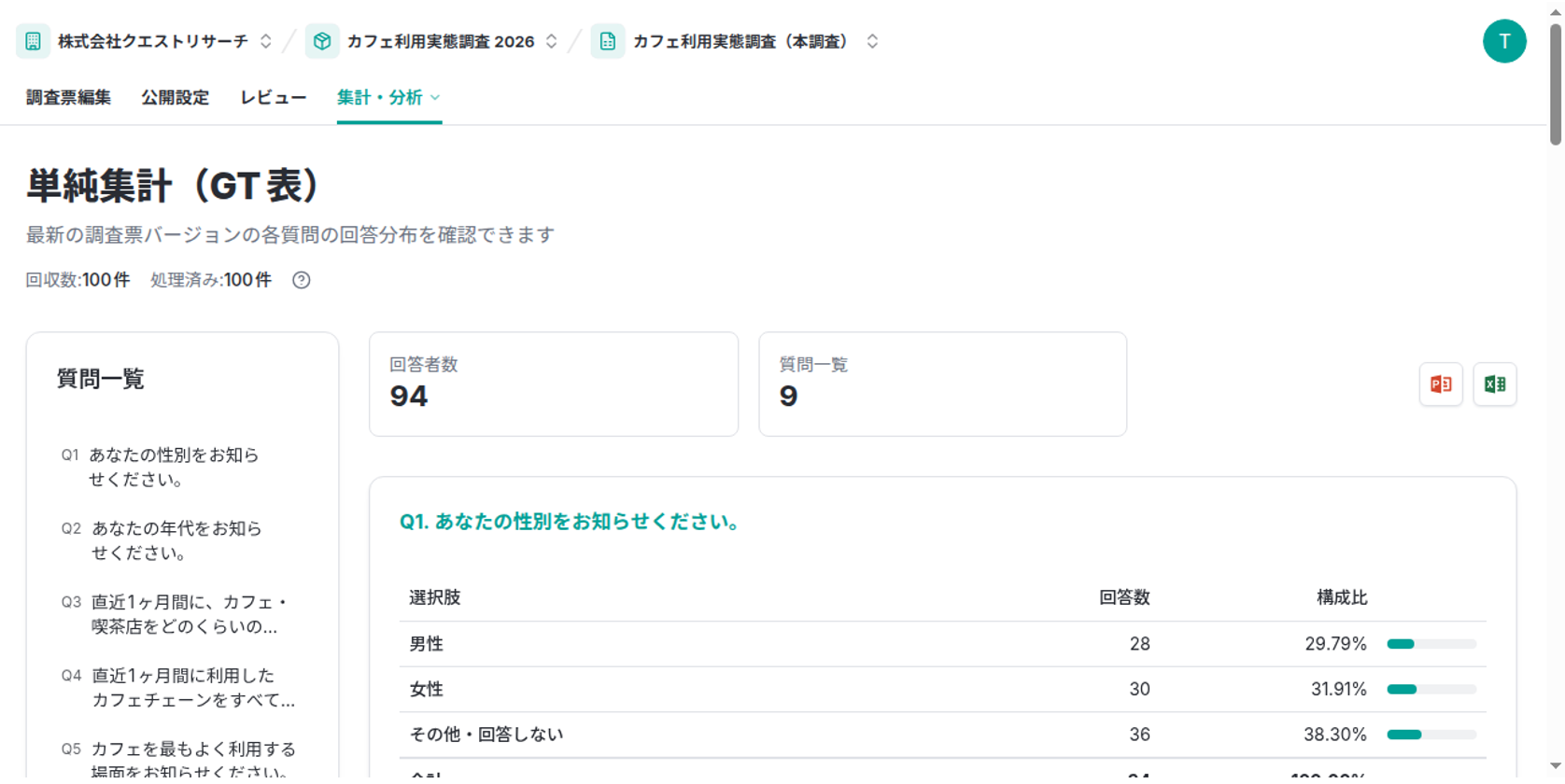1565x784 pixels.
Task: Show help for processed count
Action: [x=301, y=280]
